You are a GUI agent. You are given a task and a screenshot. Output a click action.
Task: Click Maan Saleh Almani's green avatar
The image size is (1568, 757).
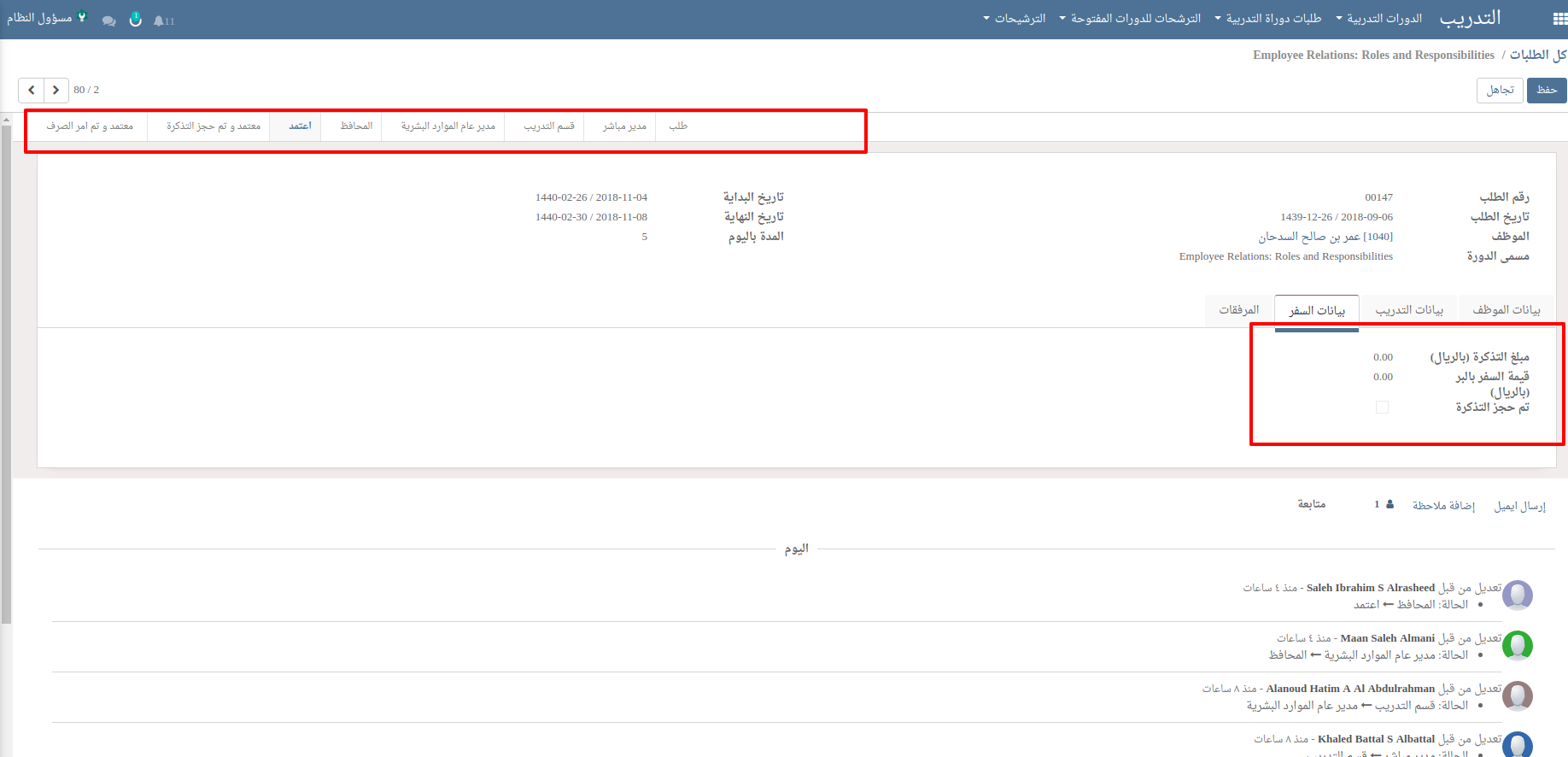click(x=1518, y=645)
